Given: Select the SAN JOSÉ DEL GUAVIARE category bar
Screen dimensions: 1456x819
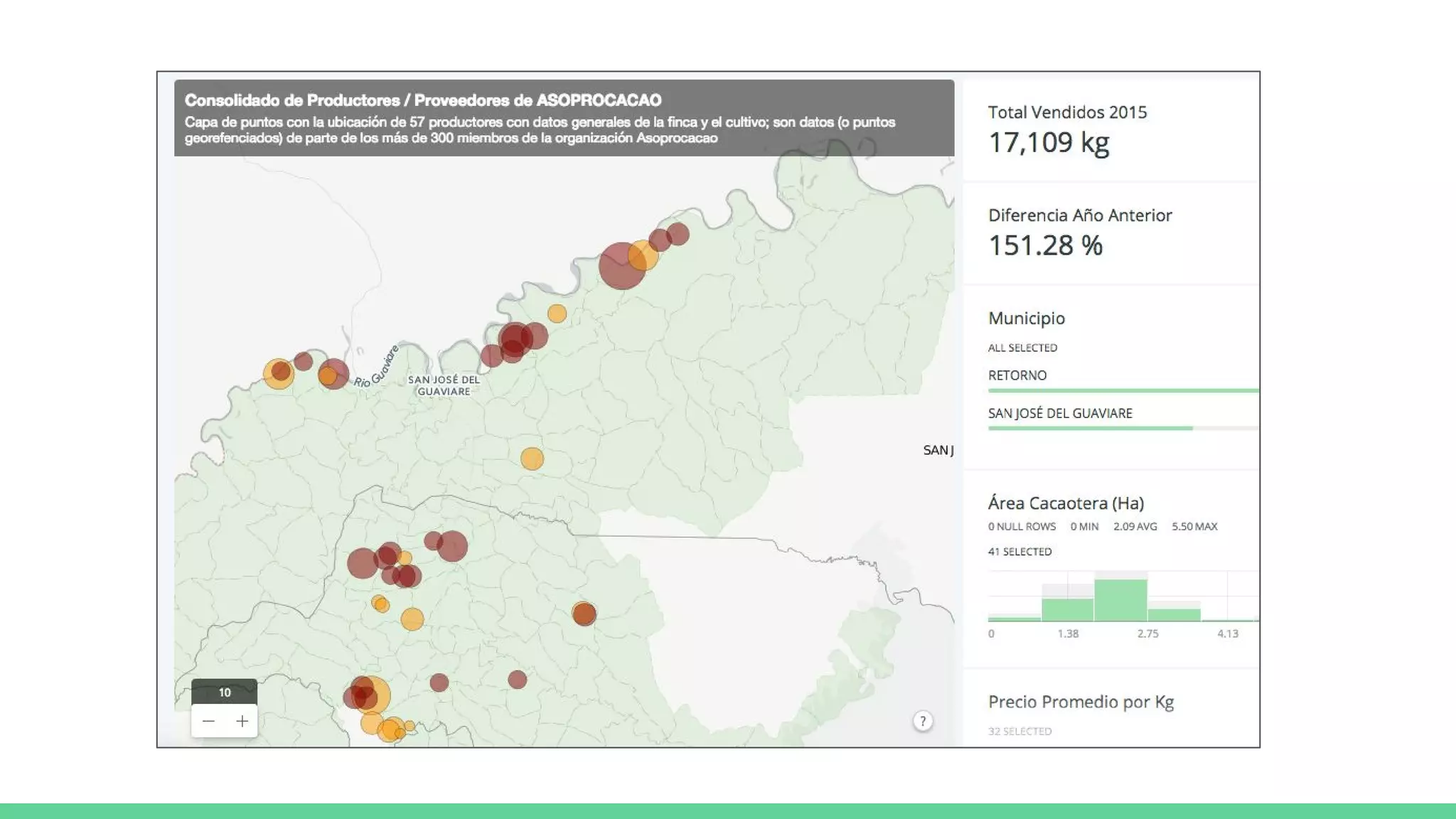Looking at the screenshot, I should (x=1091, y=428).
